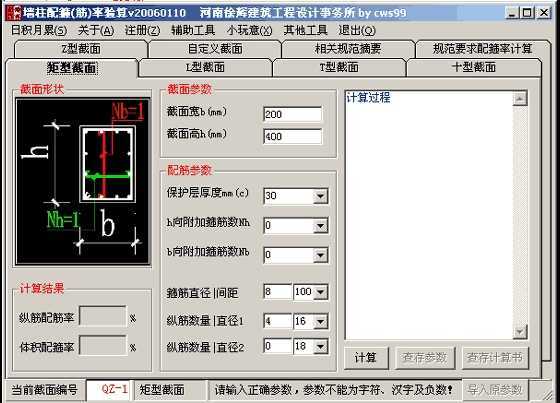
Task: Click the section shape diagram image
Action: [x=83, y=181]
